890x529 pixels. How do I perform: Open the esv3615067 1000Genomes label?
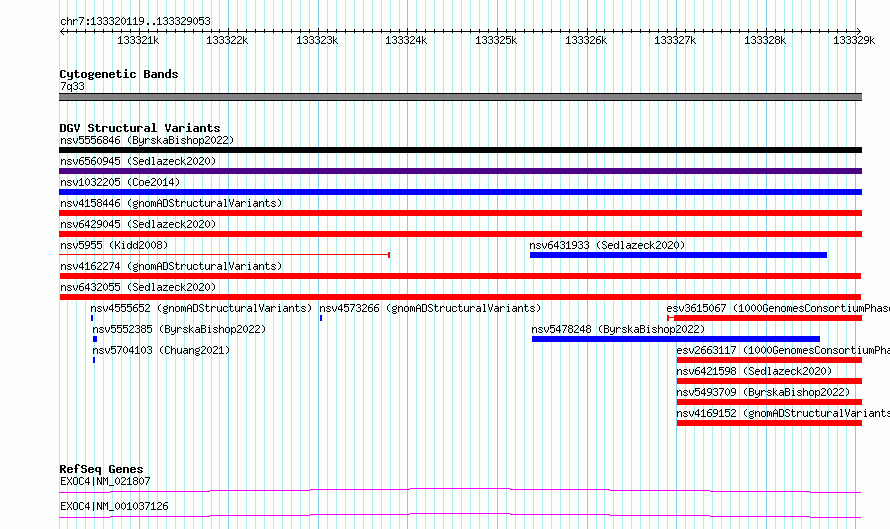[778, 308]
